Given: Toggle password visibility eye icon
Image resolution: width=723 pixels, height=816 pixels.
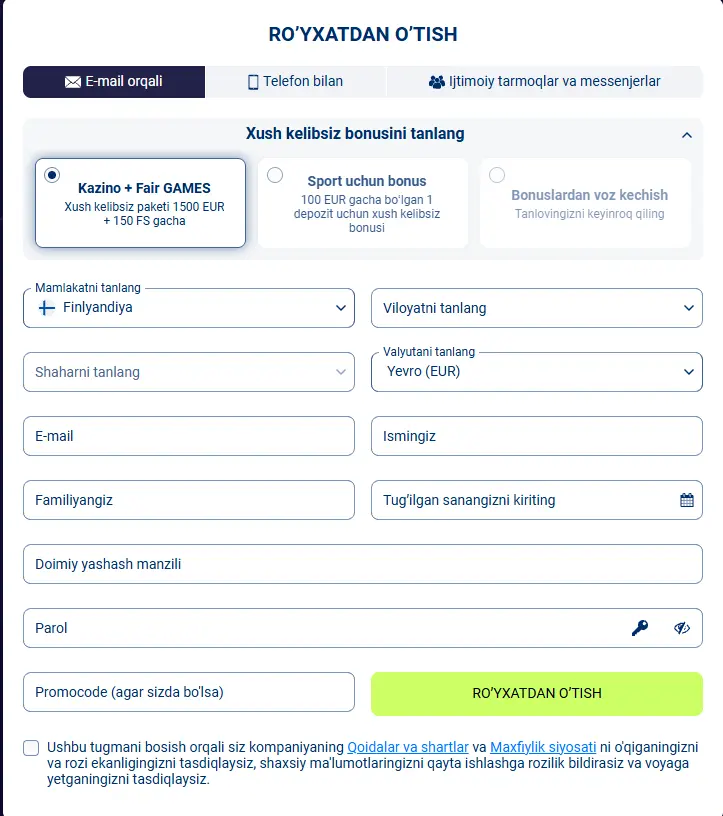Looking at the screenshot, I should point(683,628).
